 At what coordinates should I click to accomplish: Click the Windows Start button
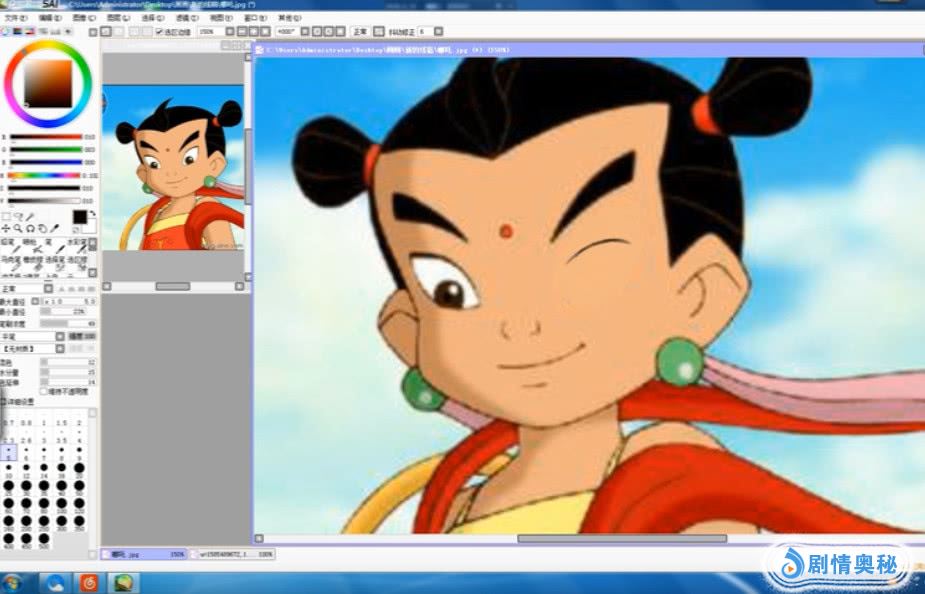(x=13, y=582)
